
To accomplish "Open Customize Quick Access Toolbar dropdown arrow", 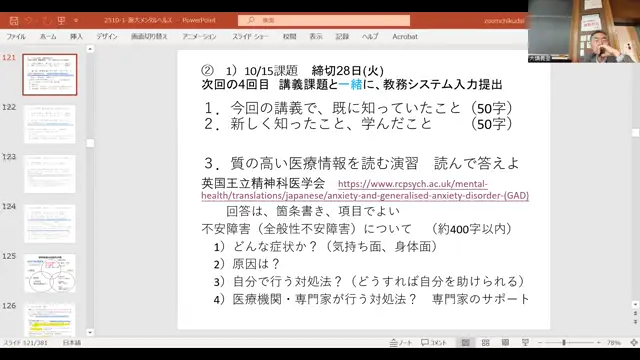I will 76,20.
